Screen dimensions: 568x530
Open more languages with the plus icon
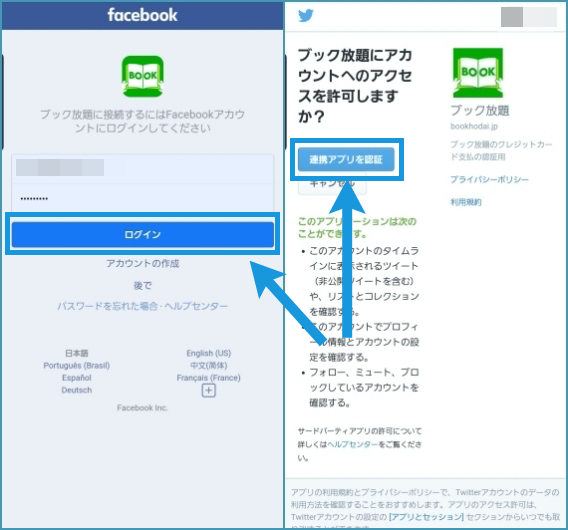click(x=209, y=391)
